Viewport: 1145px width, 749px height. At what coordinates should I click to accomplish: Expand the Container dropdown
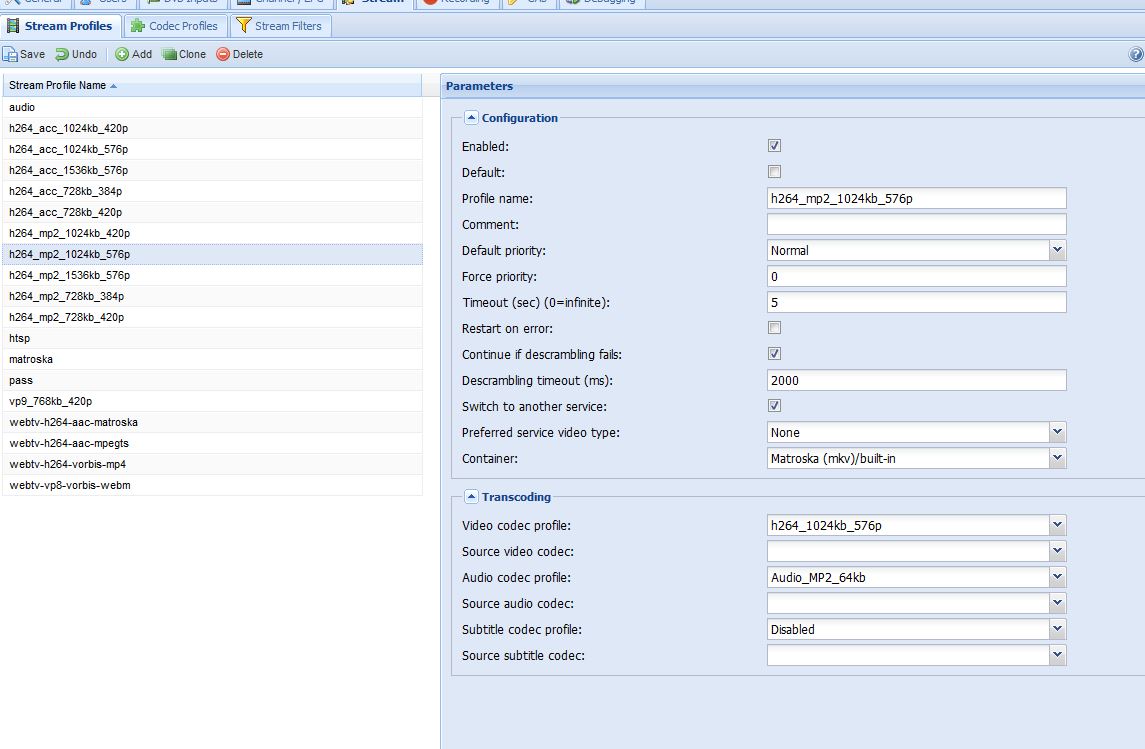coord(1057,458)
